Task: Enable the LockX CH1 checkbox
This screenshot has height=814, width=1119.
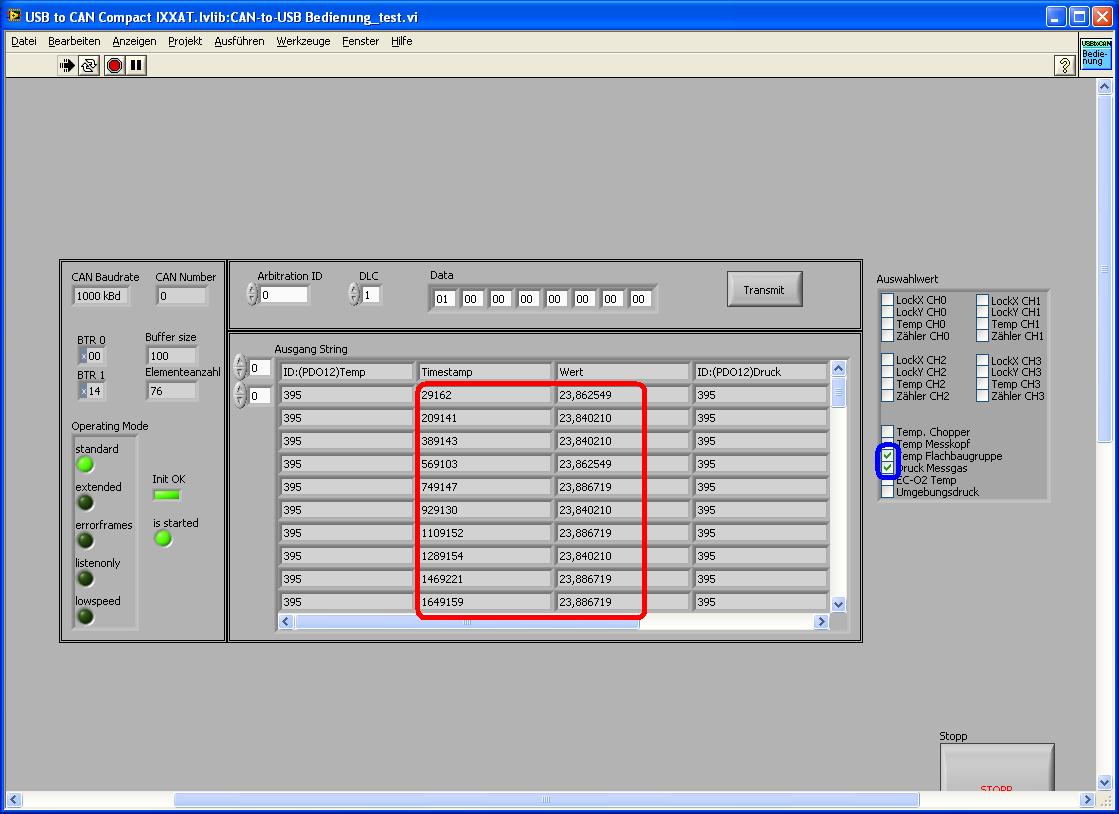Action: point(983,300)
